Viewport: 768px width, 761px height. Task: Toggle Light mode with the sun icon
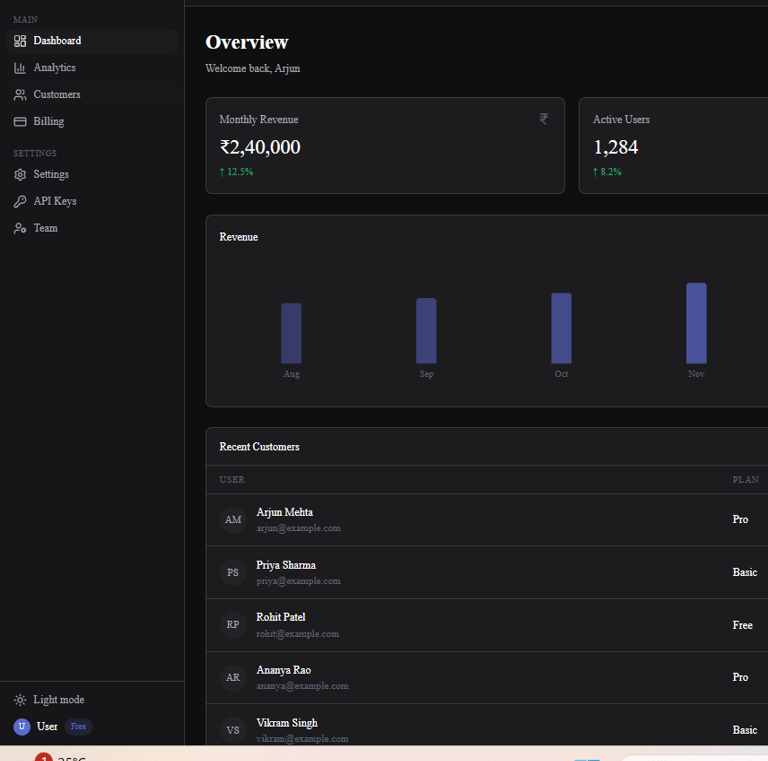[x=20, y=700]
